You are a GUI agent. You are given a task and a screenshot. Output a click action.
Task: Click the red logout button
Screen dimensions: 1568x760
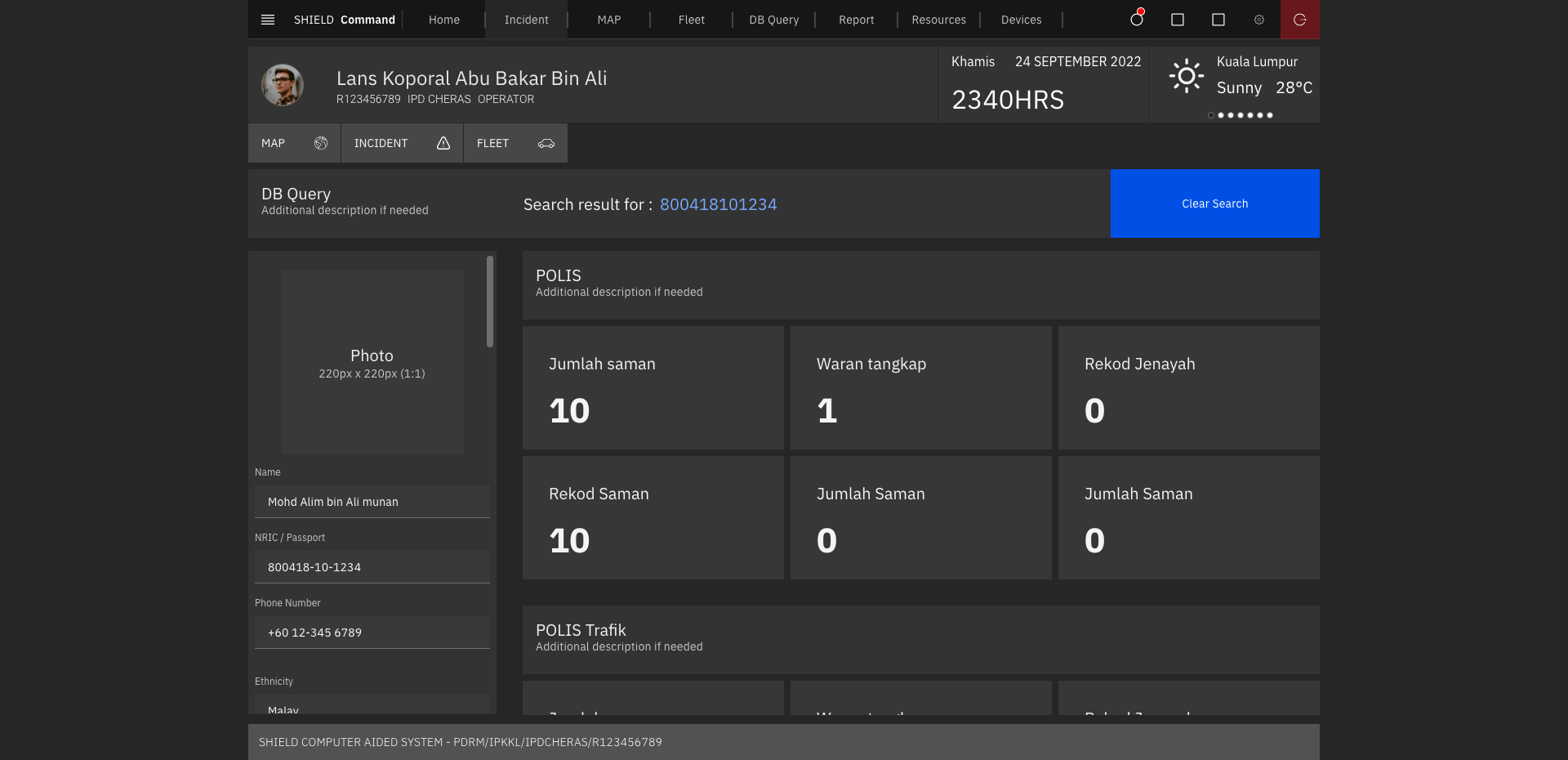[x=1300, y=20]
